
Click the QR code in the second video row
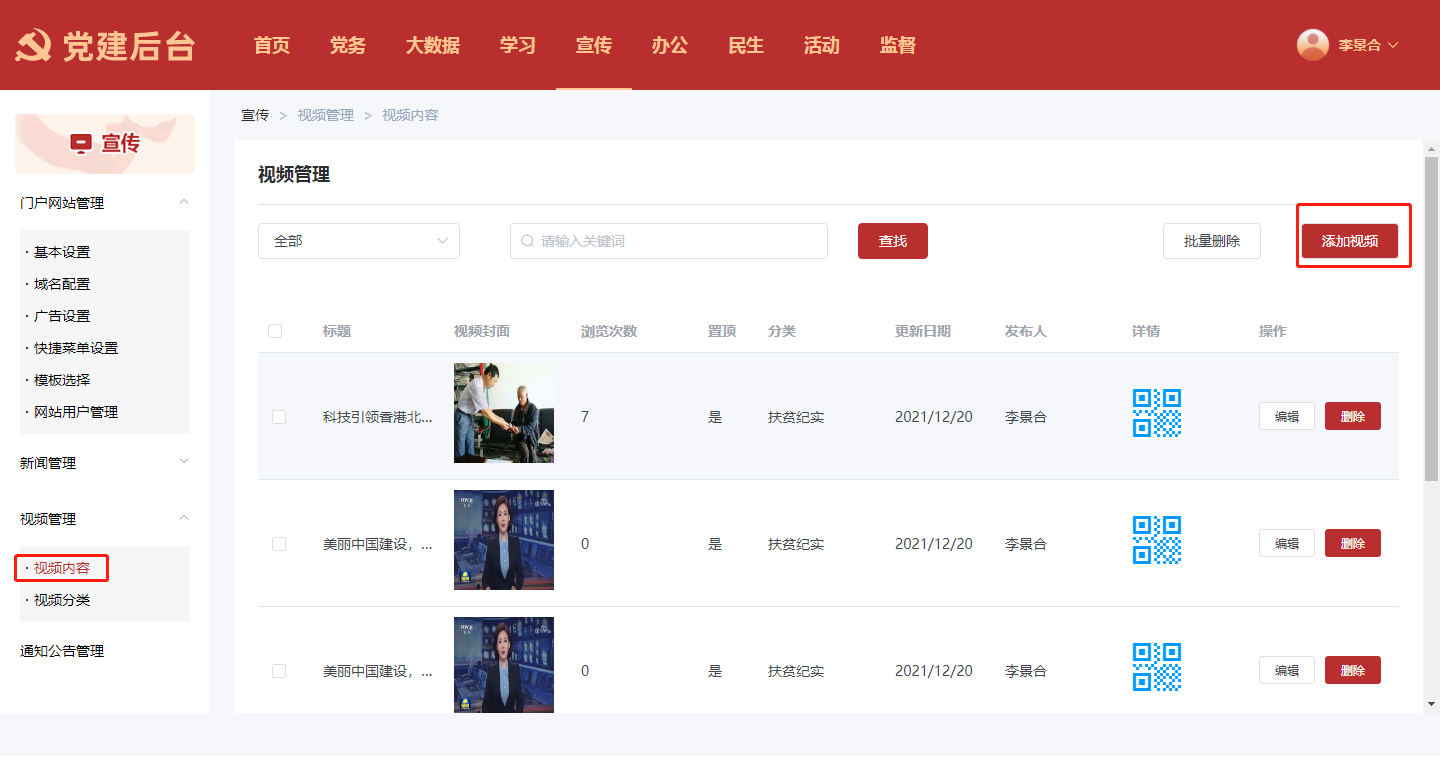click(x=1156, y=540)
